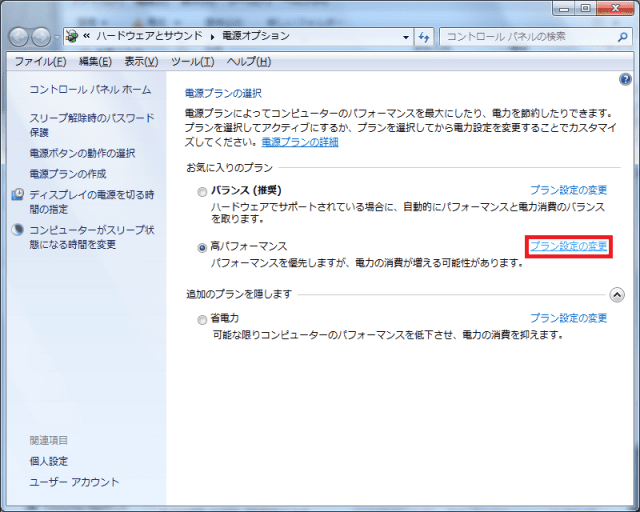Open the ヘルプ(H) menu
This screenshot has height=512, width=640.
click(249, 61)
